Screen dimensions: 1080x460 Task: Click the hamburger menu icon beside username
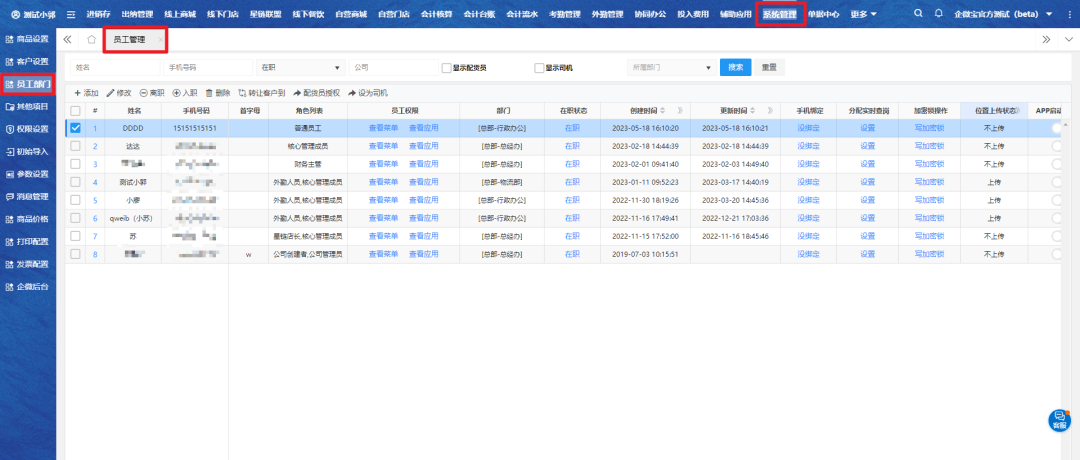tap(70, 14)
